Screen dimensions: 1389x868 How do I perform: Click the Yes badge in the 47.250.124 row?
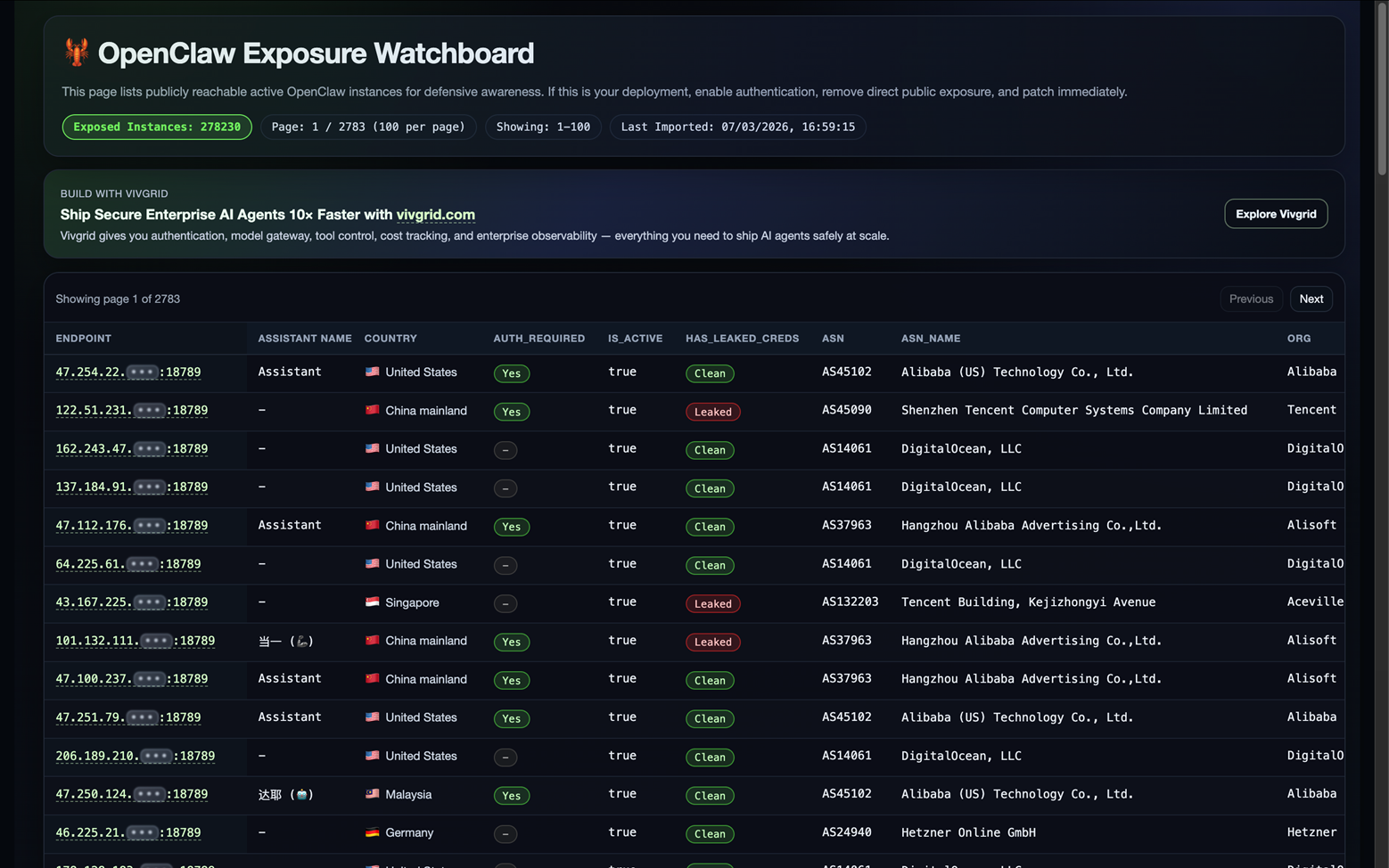click(x=512, y=796)
